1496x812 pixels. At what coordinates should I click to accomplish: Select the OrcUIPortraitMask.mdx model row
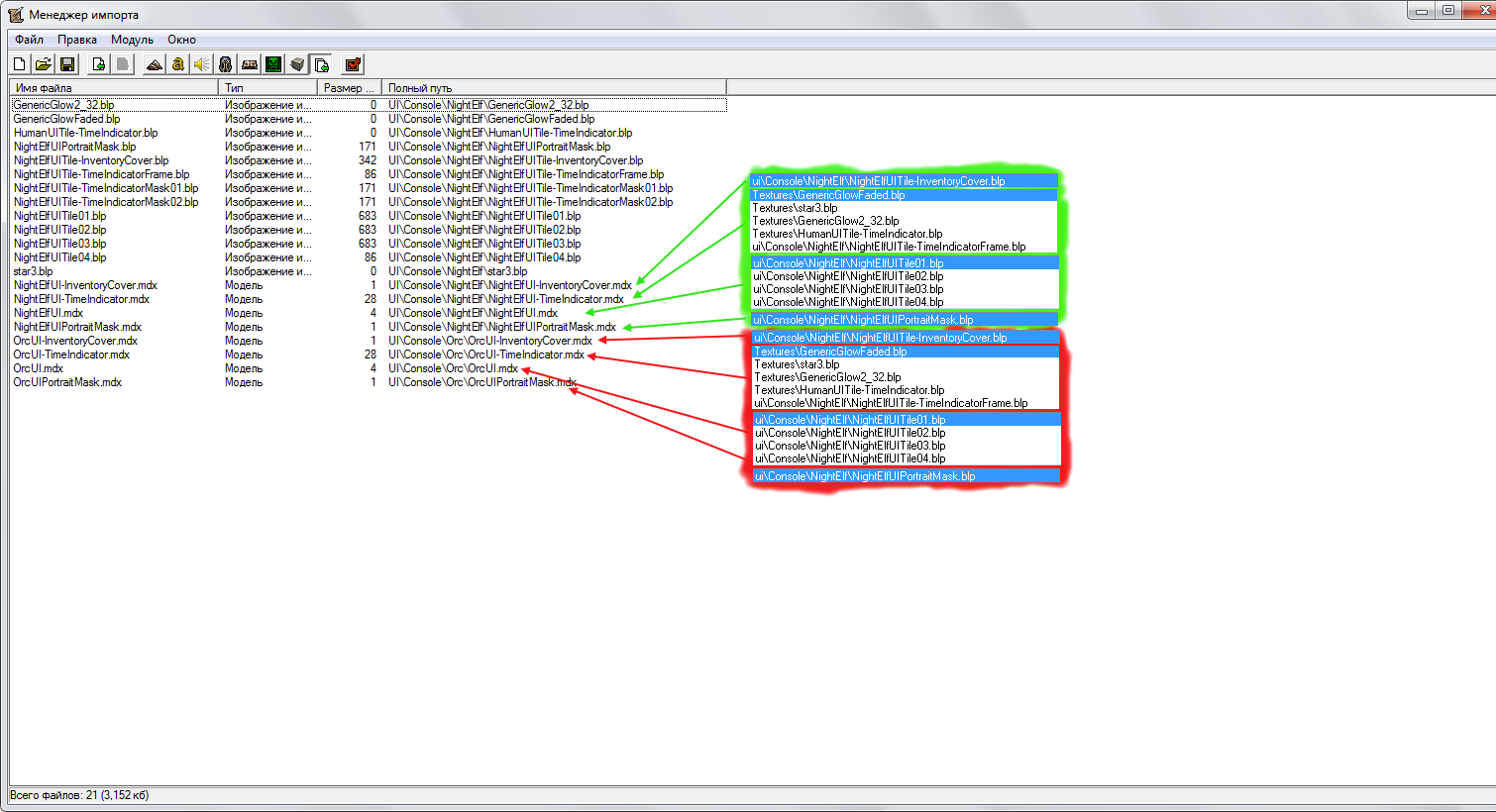(369, 382)
